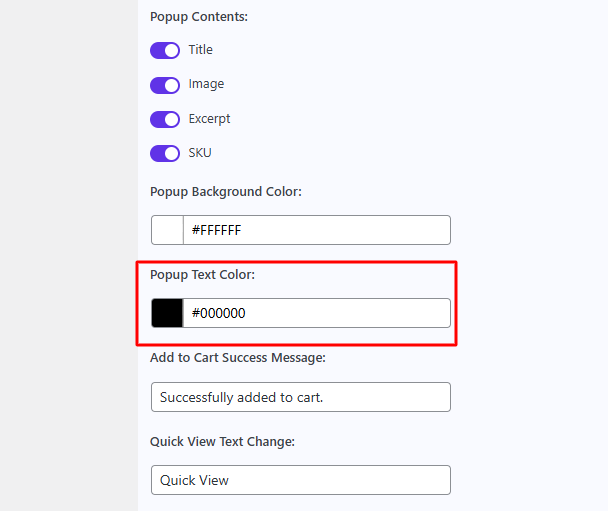Click the 'Popup Contents:' heading
608x511 pixels.
pyautogui.click(x=198, y=17)
